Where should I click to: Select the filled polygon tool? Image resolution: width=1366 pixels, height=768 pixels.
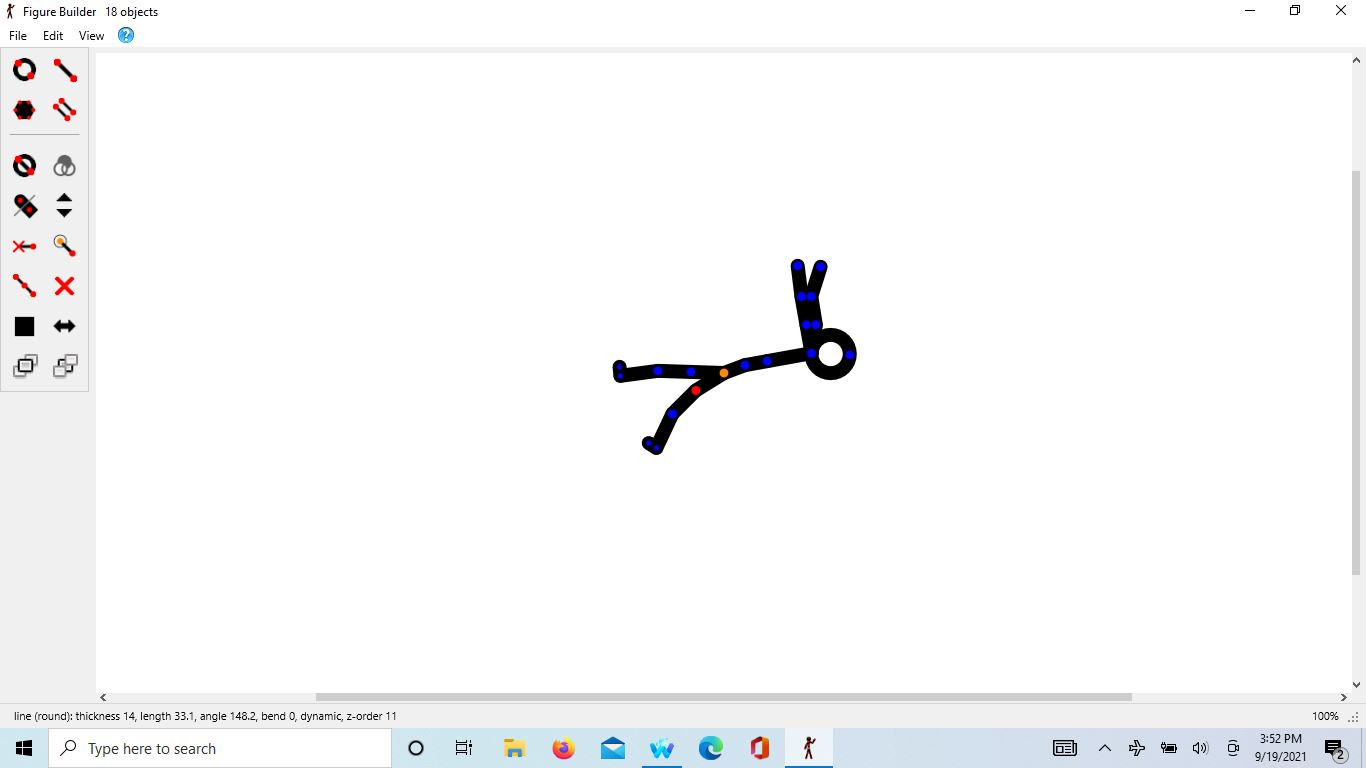click(24, 110)
